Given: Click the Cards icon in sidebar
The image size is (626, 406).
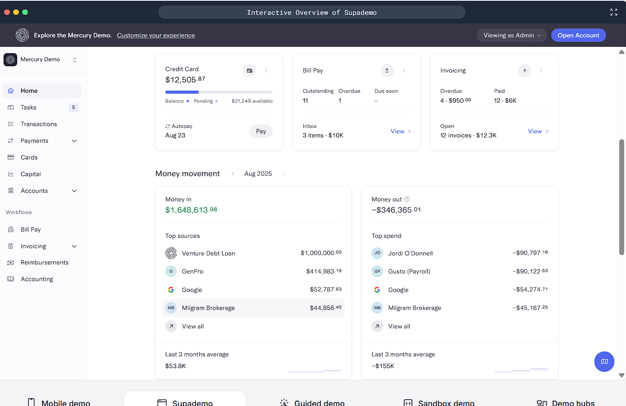Looking at the screenshot, I should [11, 157].
